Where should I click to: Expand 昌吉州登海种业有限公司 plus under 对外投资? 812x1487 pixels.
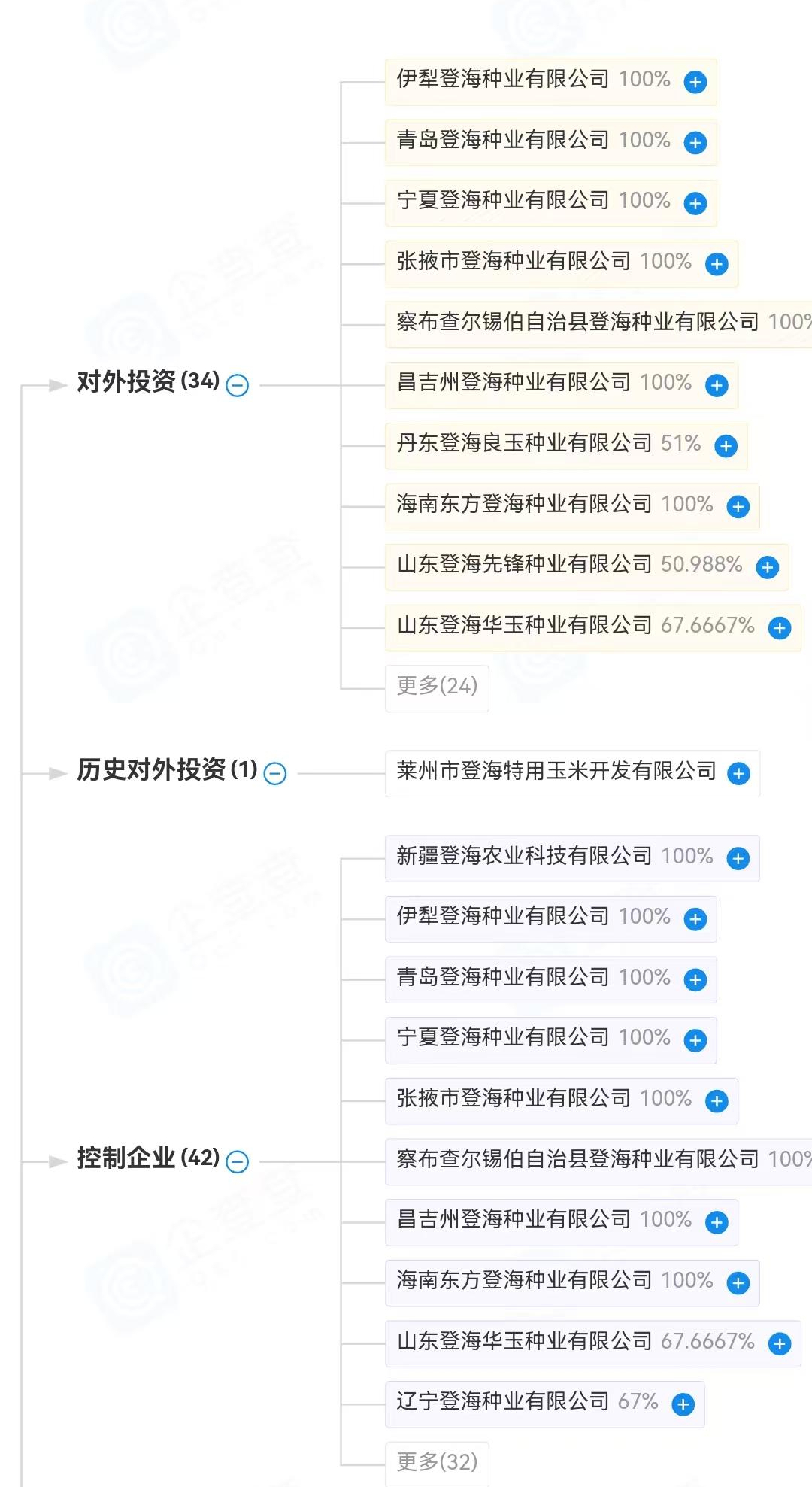click(717, 385)
